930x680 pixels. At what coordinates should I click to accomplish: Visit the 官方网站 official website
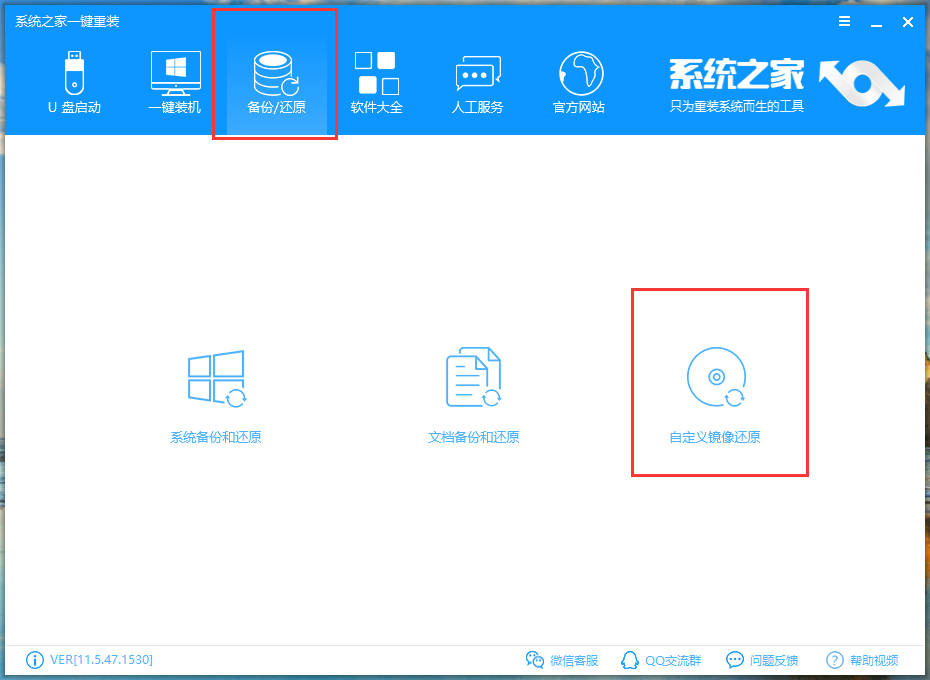pyautogui.click(x=578, y=80)
